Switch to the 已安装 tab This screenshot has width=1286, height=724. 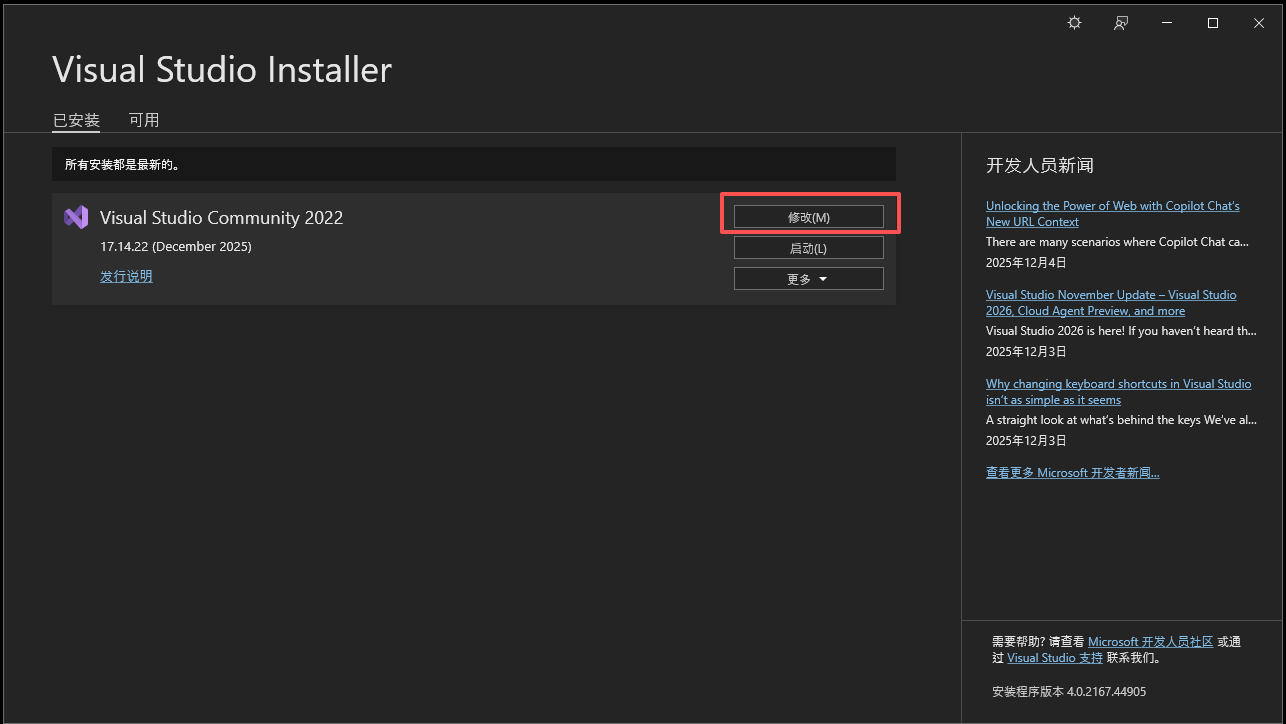76,120
